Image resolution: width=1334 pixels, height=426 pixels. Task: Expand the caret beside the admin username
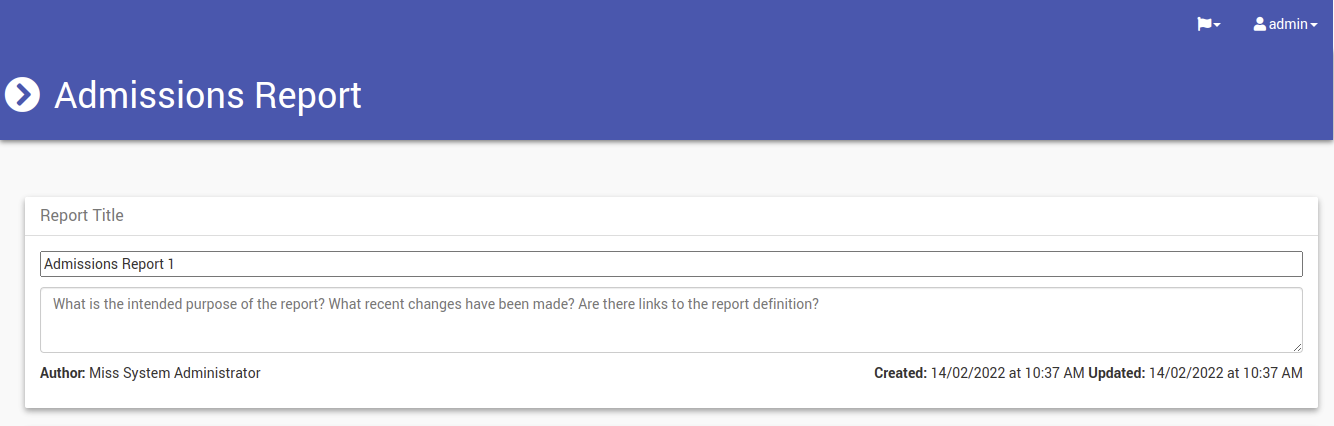coord(1314,25)
